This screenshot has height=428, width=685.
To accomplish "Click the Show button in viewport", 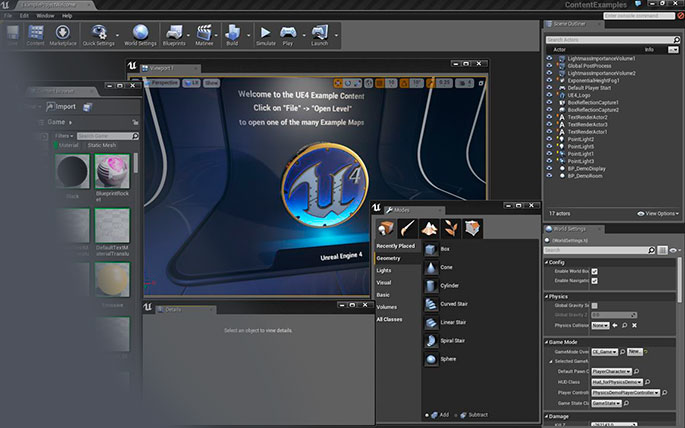I will [211, 83].
